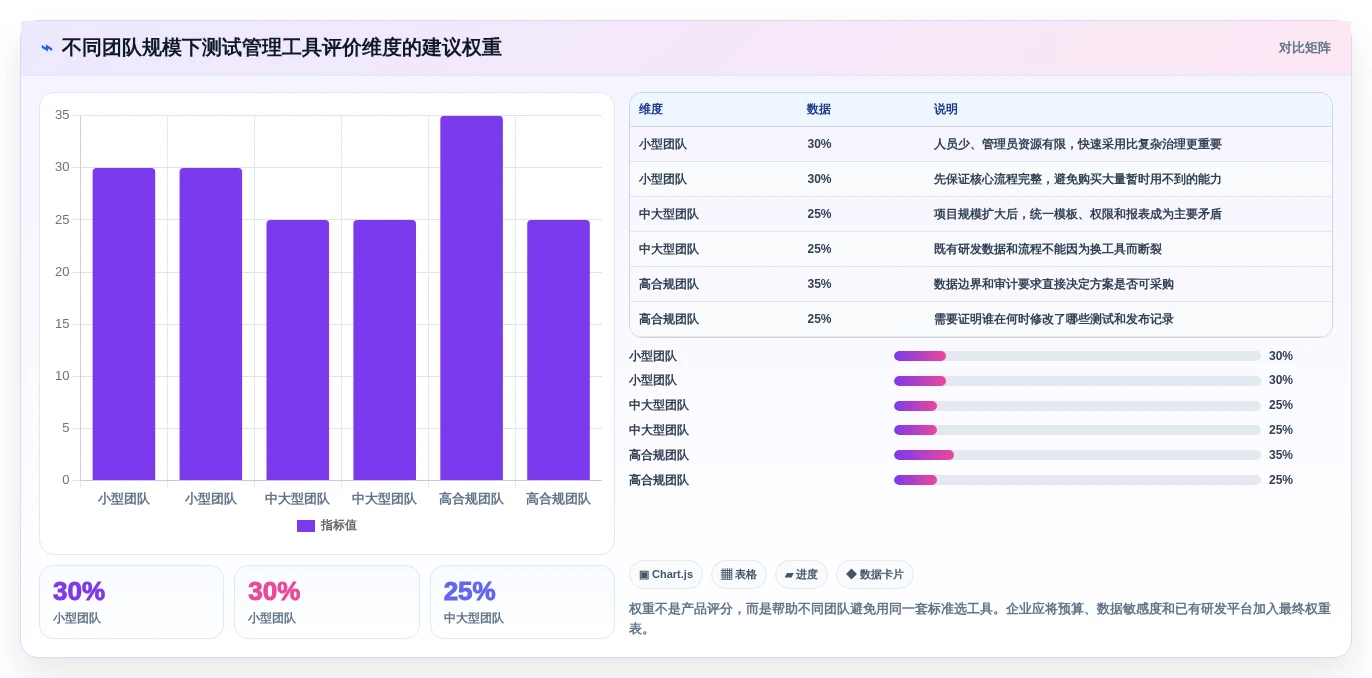Click the y-axis tick label 20
Viewport: 1372px width, 678px height.
pyautogui.click(x=62, y=272)
